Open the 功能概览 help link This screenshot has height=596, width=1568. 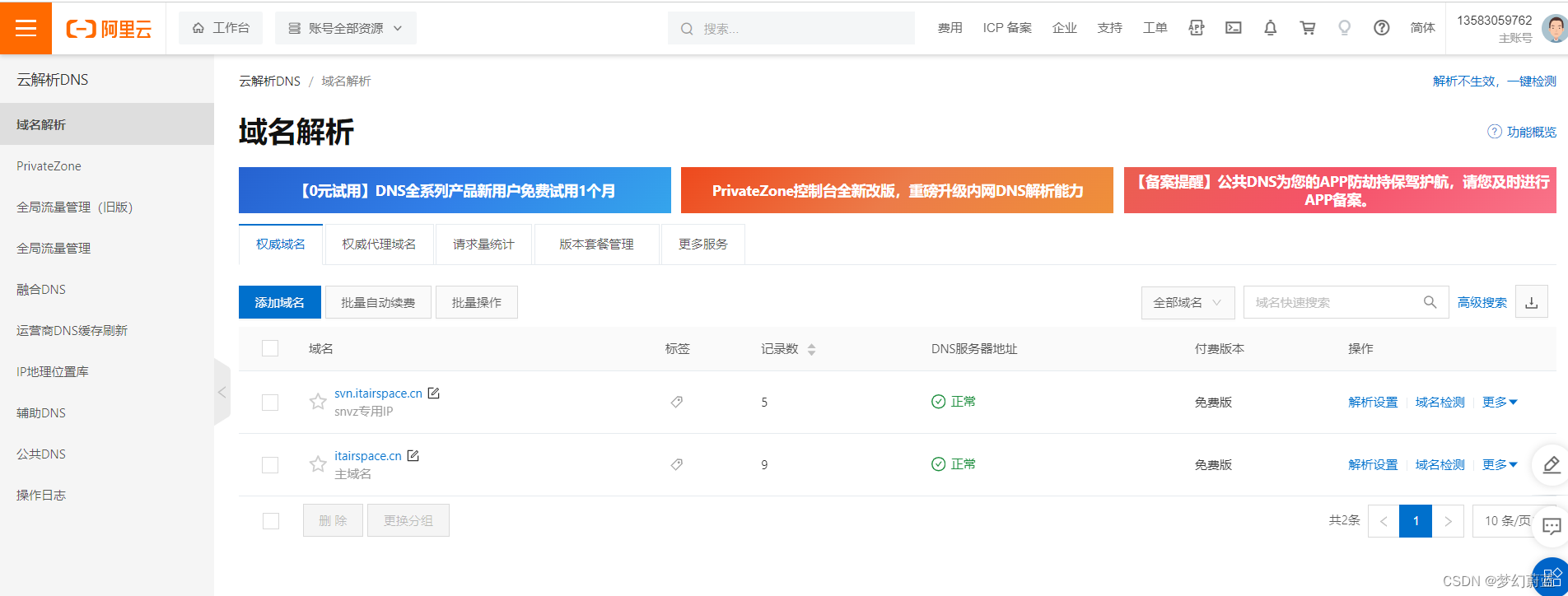pos(1522,132)
